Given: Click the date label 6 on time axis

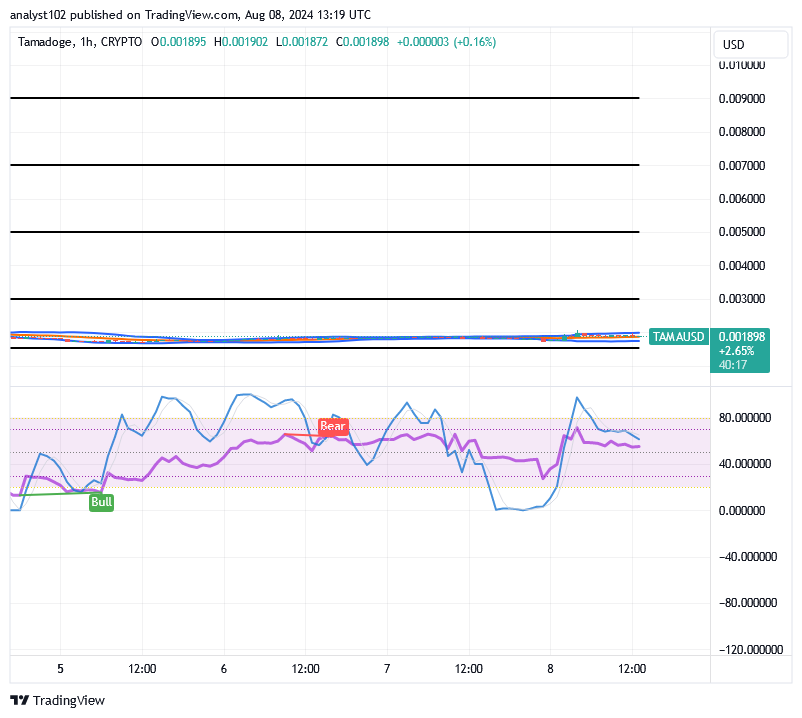Looking at the screenshot, I should pos(224,669).
